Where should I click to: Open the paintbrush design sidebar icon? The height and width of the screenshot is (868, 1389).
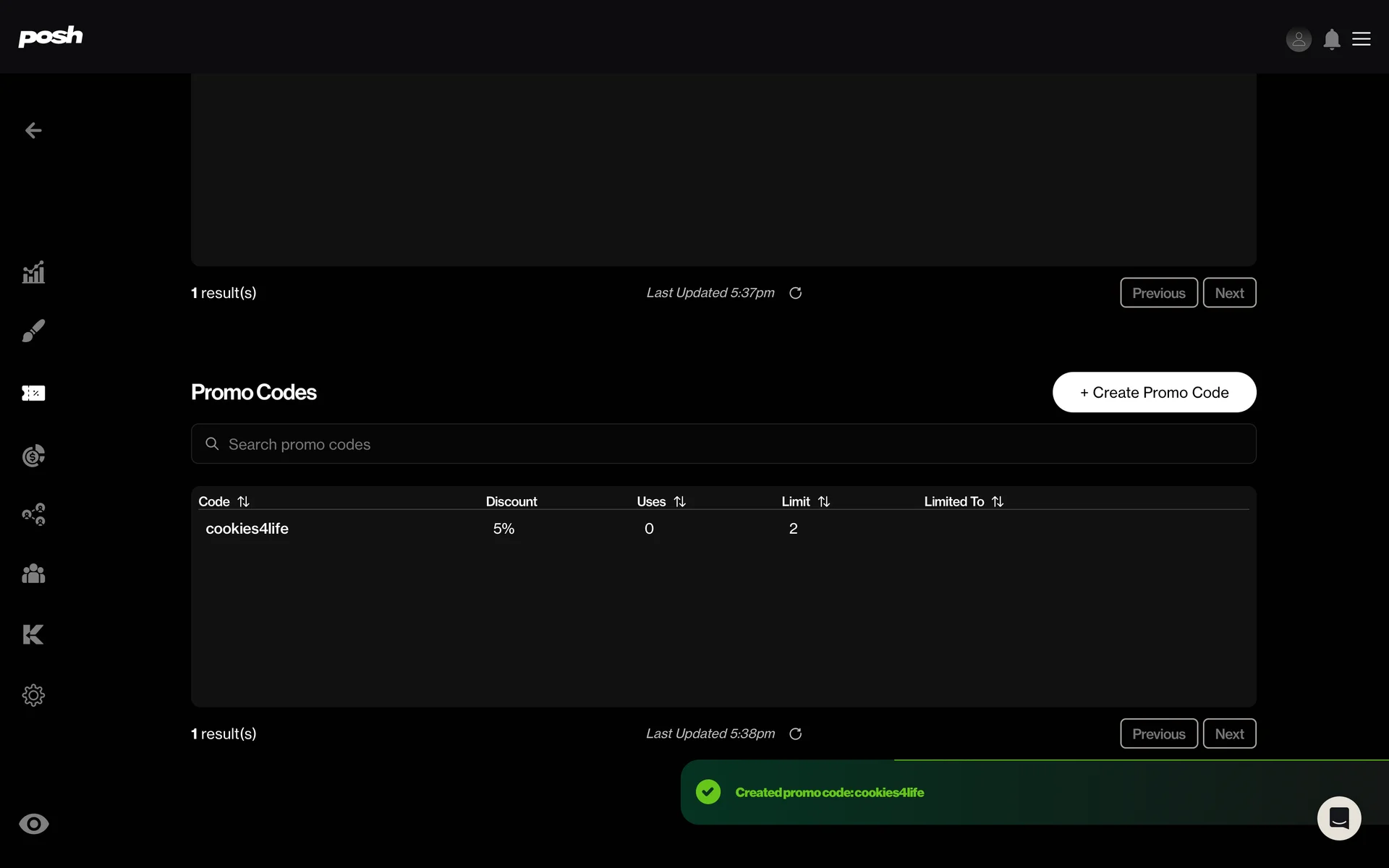tap(33, 331)
